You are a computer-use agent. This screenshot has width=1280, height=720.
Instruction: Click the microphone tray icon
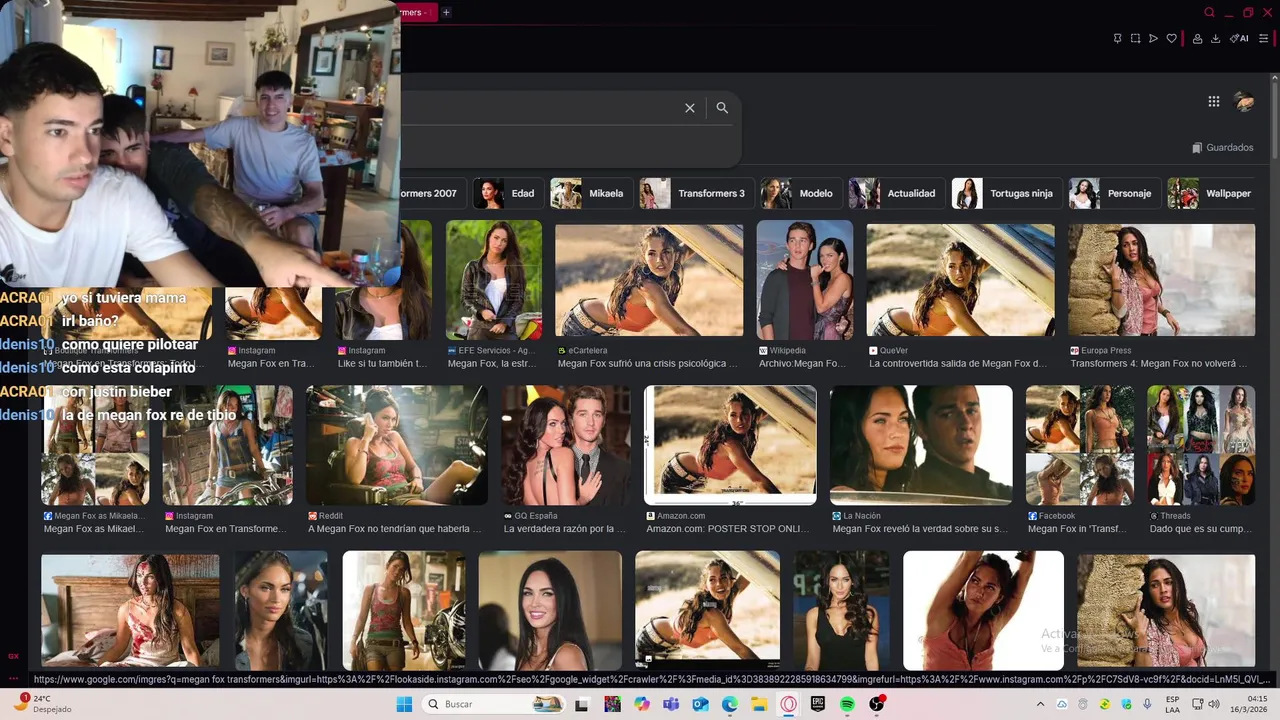tap(1147, 704)
